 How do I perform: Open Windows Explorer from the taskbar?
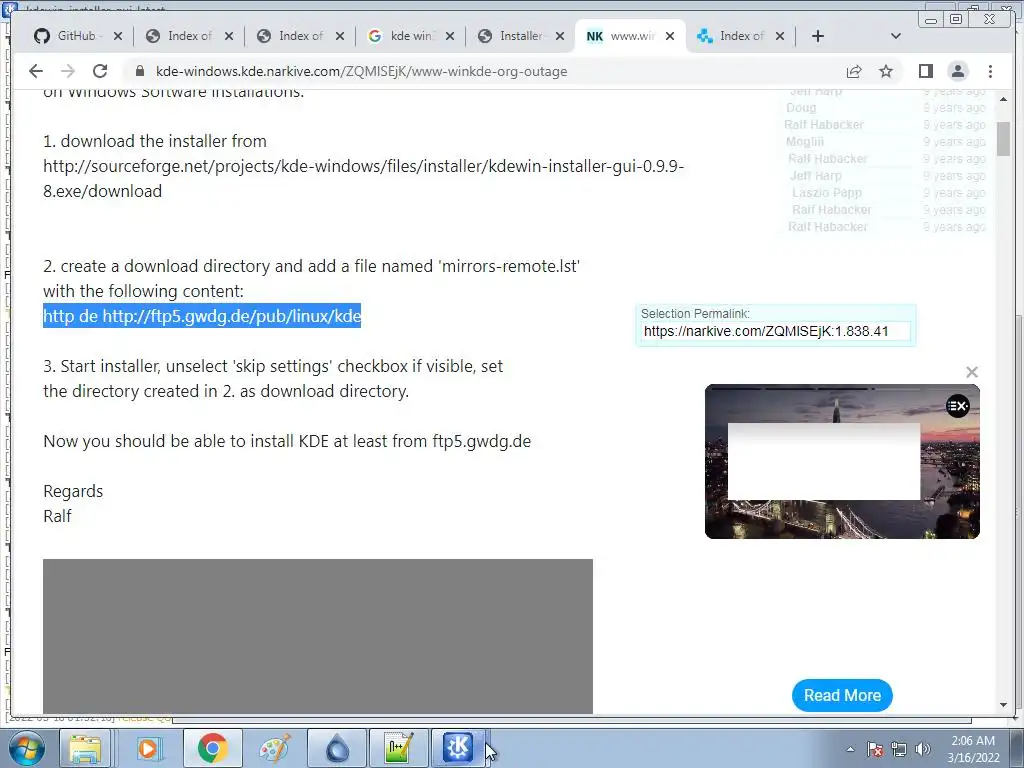click(x=85, y=748)
